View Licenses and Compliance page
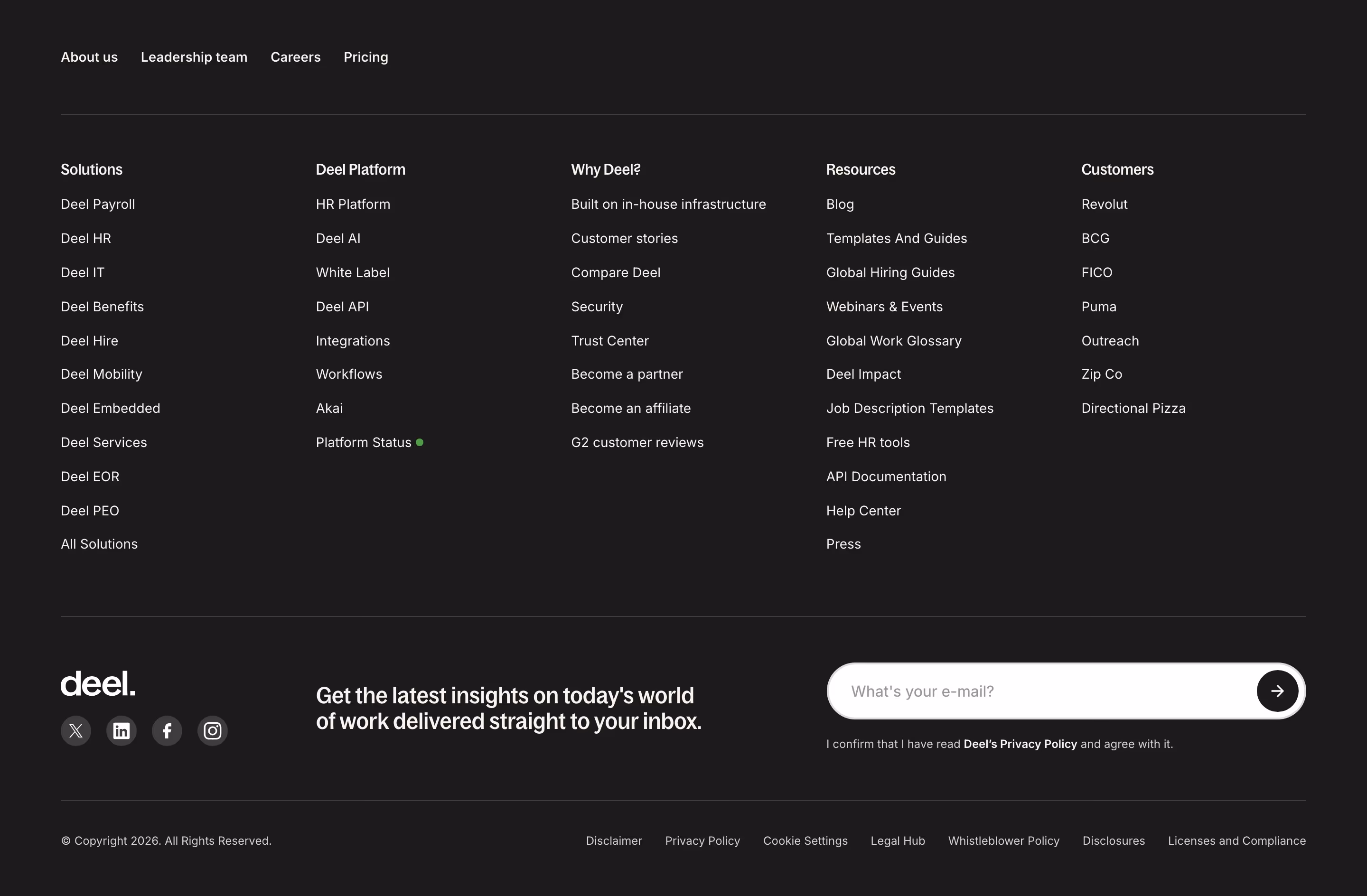This screenshot has width=1367, height=896. 1236,841
